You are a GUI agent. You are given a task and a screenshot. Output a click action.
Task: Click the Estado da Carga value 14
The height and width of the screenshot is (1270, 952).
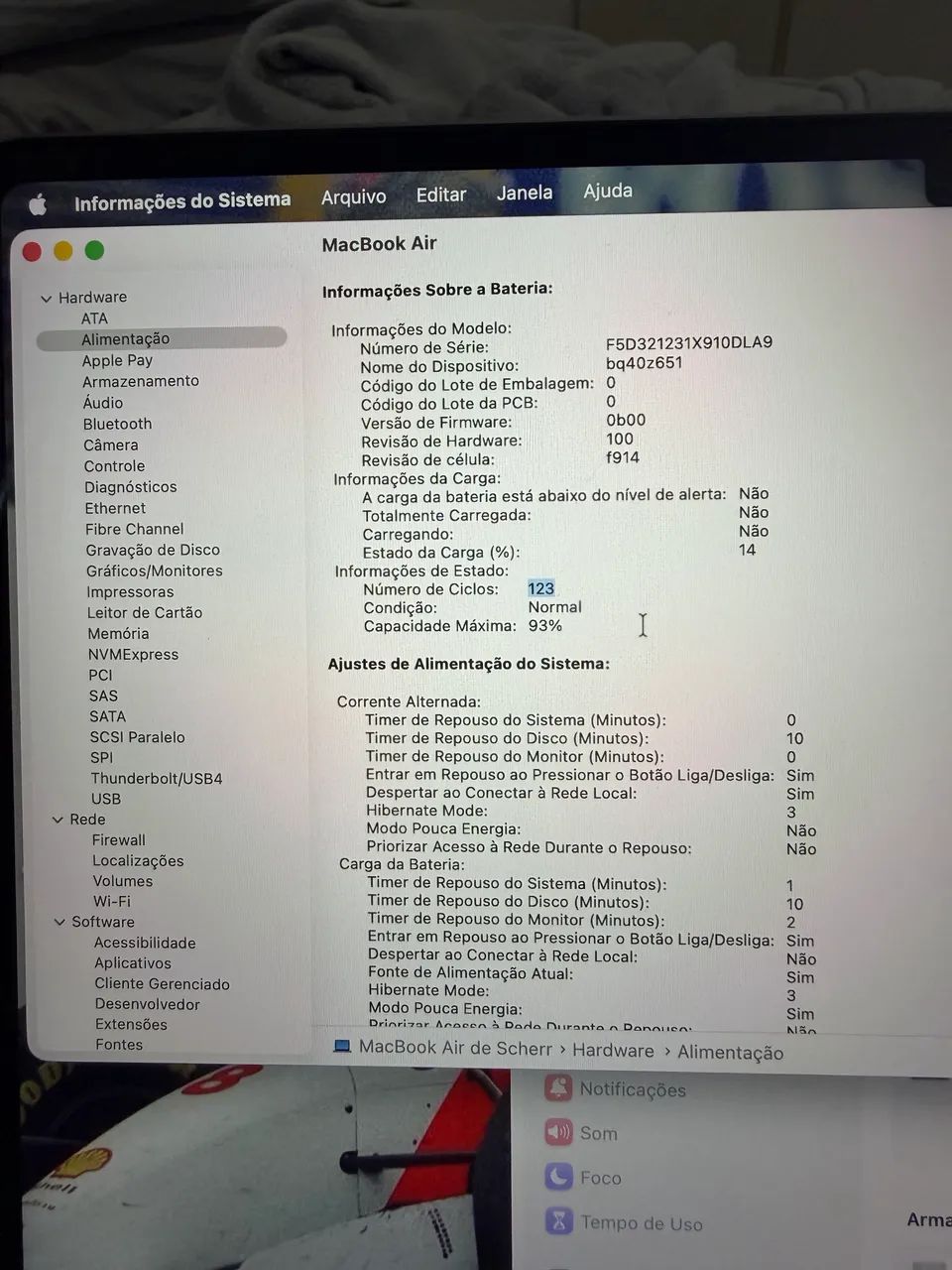pos(747,550)
